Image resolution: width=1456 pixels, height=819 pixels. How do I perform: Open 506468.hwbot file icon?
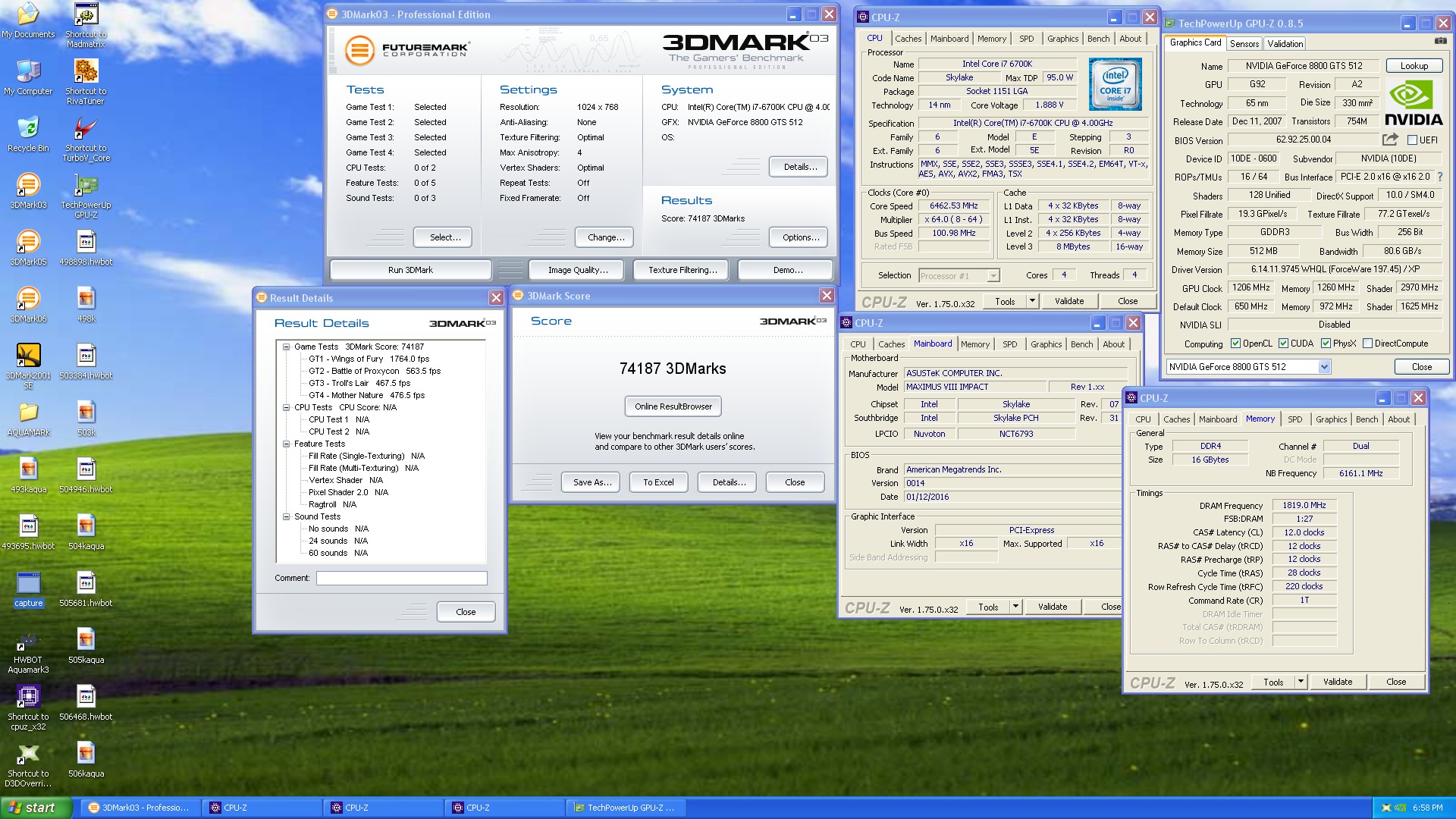[86, 704]
